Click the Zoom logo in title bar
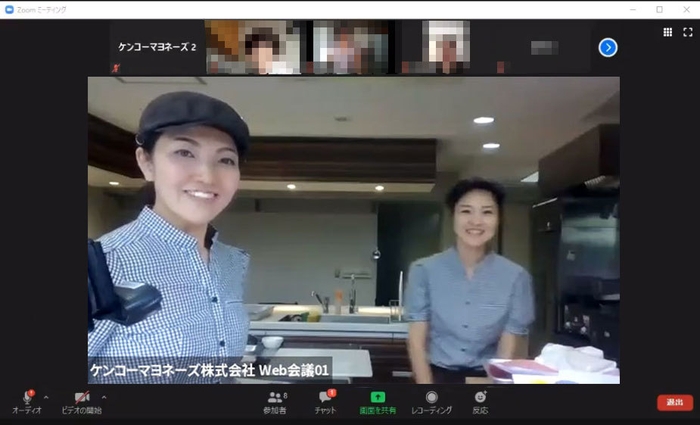 [9, 9]
